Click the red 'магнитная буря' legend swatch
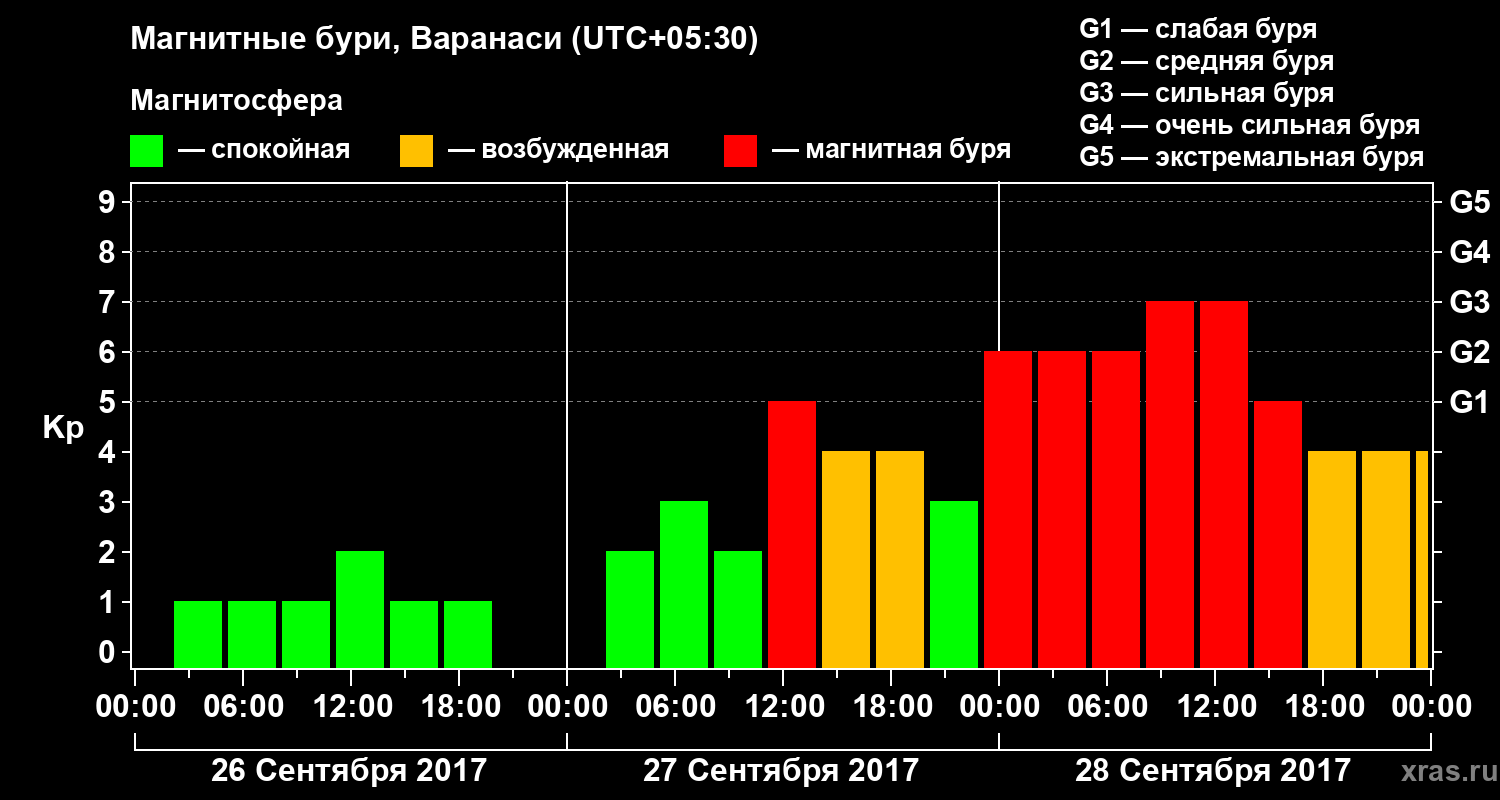 pyautogui.click(x=740, y=150)
